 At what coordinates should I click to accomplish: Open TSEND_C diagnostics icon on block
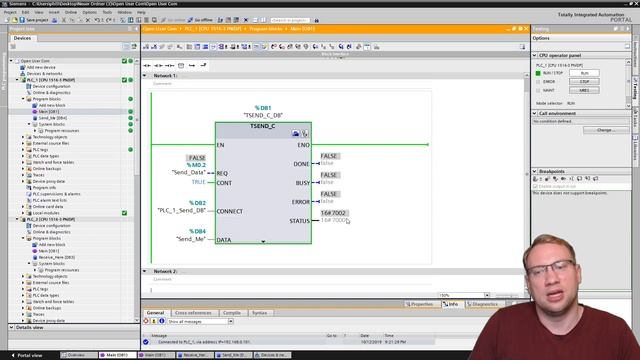(x=304, y=133)
